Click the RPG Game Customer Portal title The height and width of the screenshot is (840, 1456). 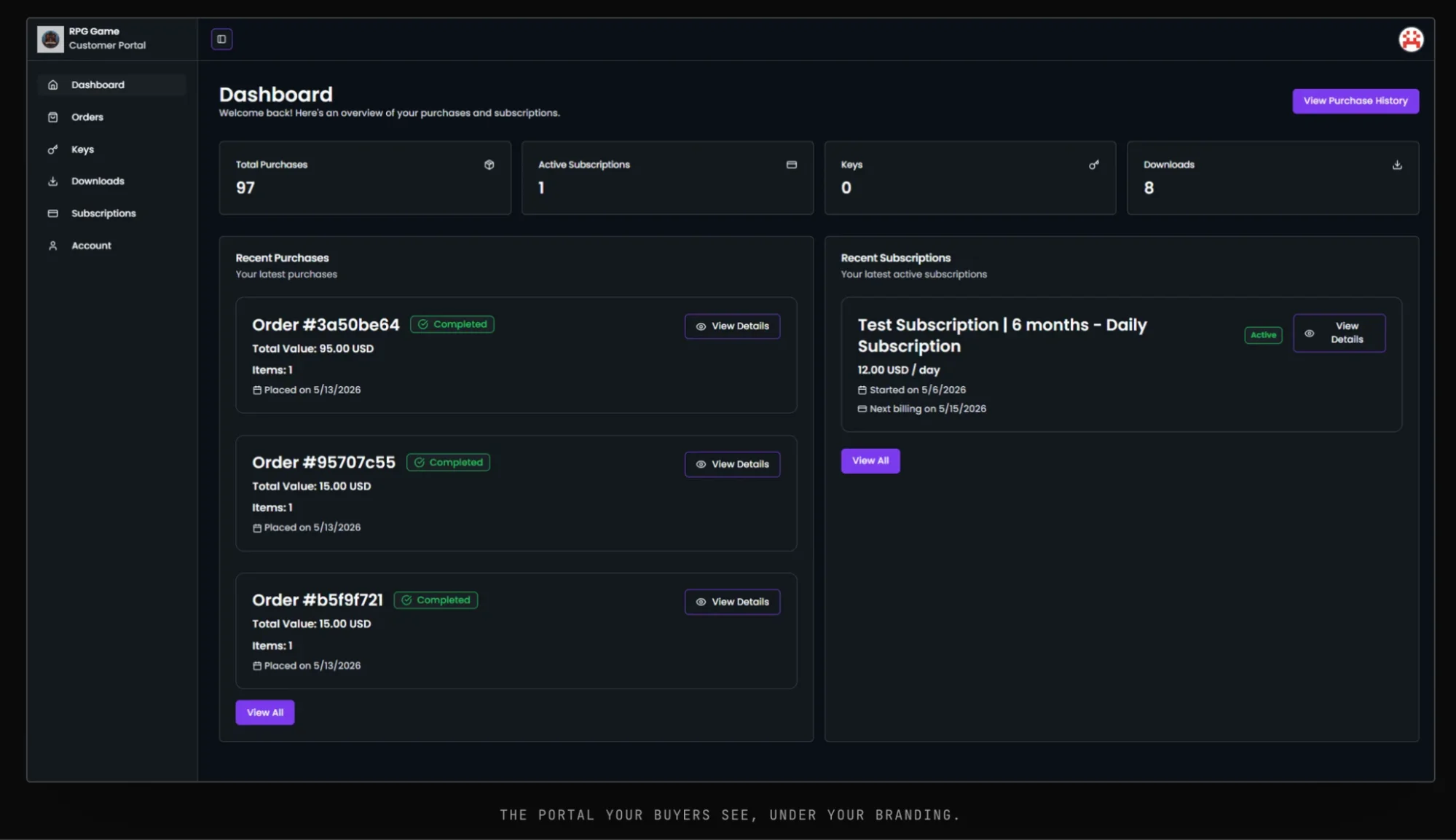107,39
